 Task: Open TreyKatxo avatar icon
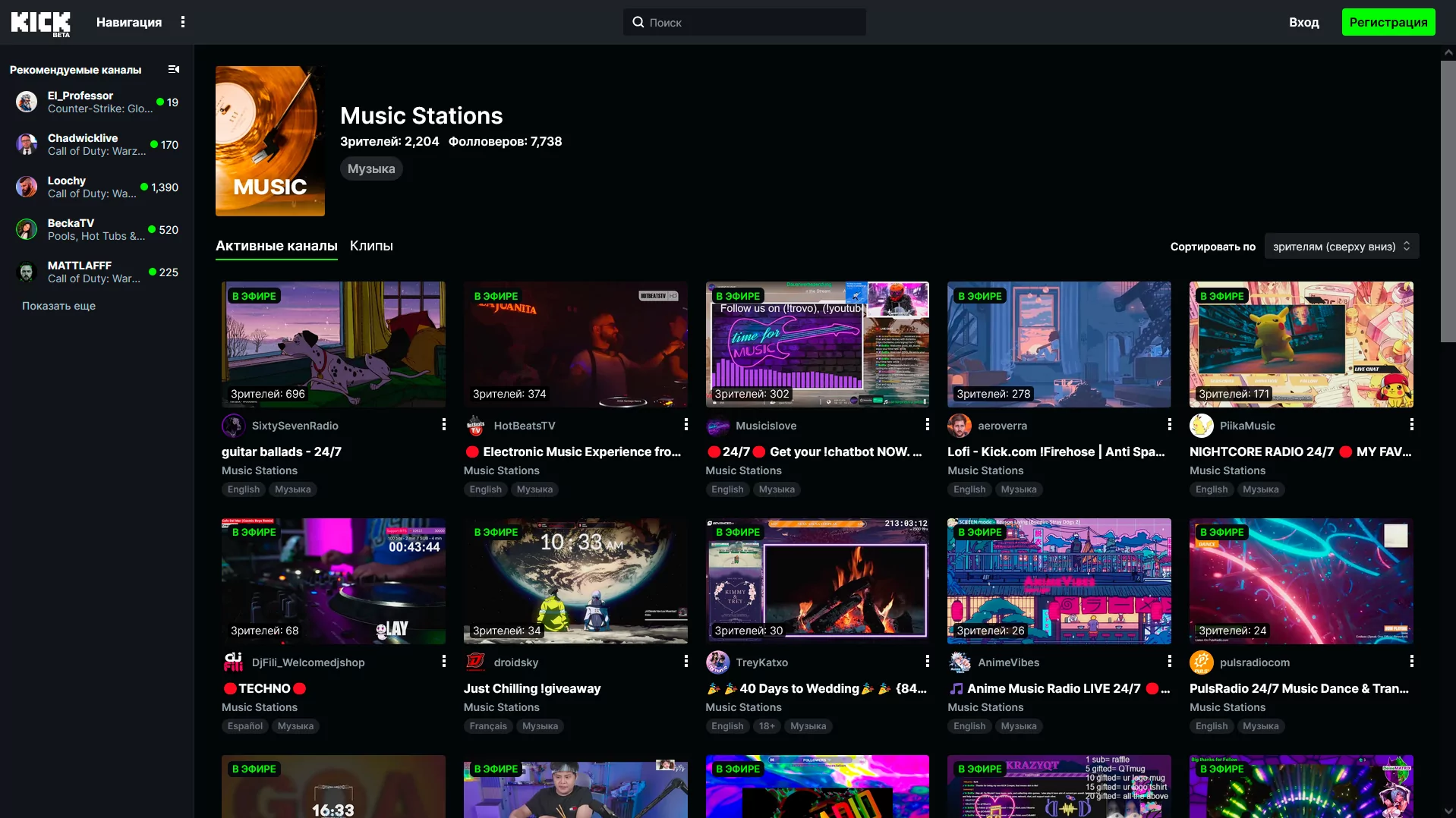coord(718,662)
